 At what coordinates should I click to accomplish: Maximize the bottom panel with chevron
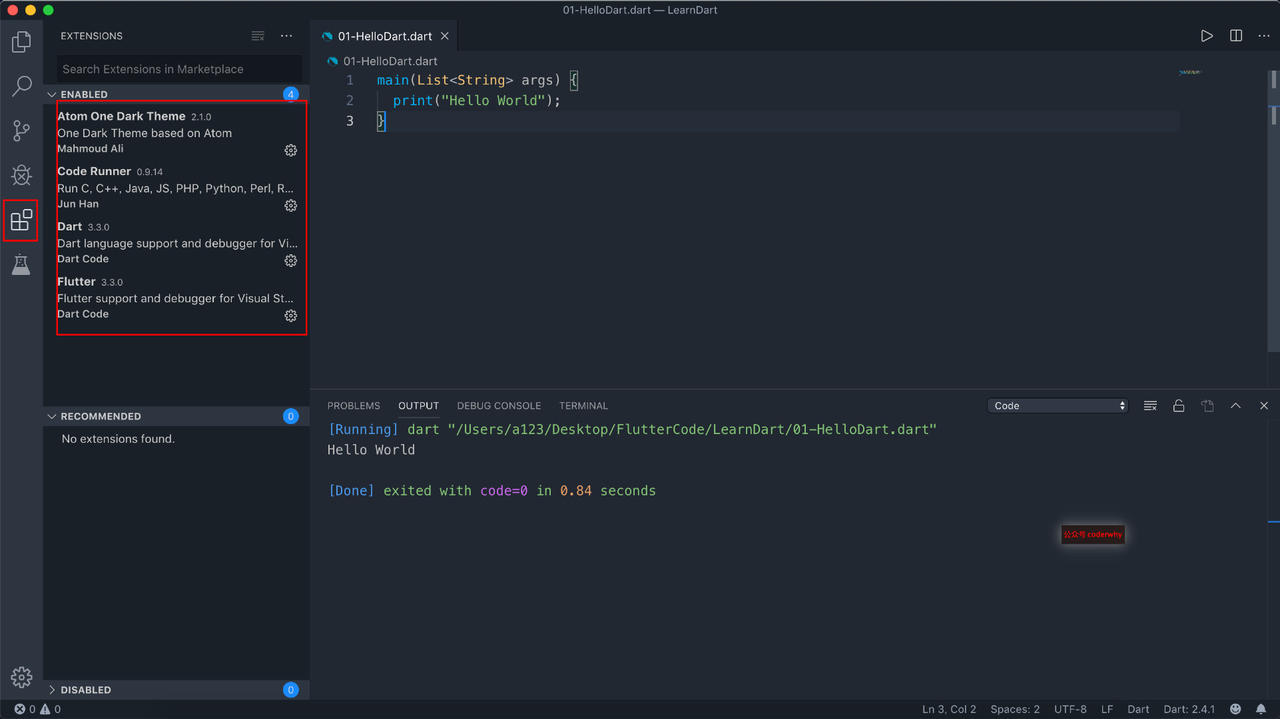[x=1236, y=406]
